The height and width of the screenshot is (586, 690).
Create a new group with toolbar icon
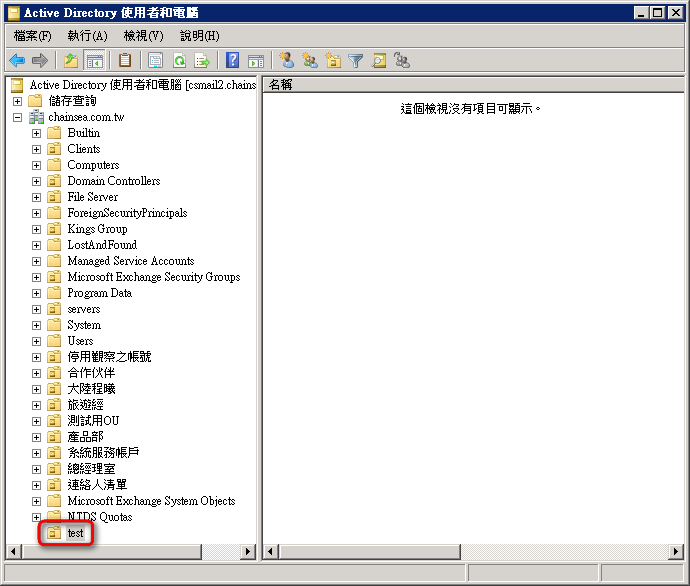(310, 60)
